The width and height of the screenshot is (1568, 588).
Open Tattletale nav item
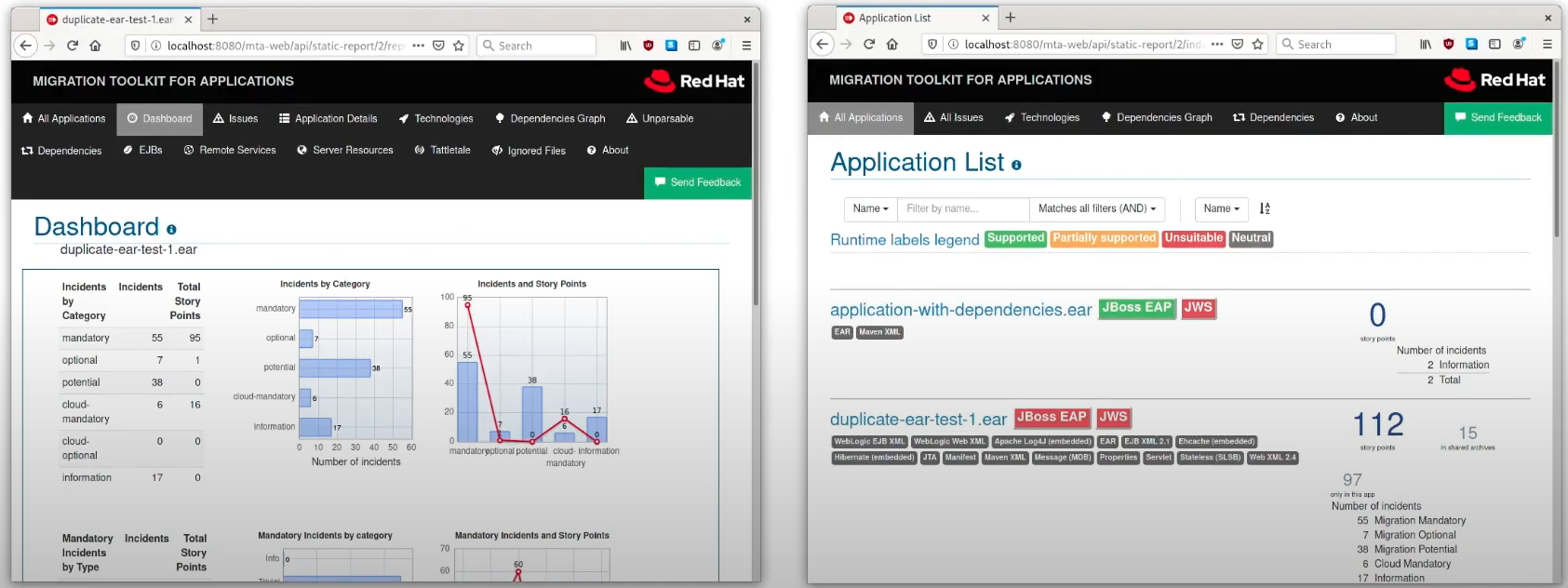pyautogui.click(x=442, y=151)
